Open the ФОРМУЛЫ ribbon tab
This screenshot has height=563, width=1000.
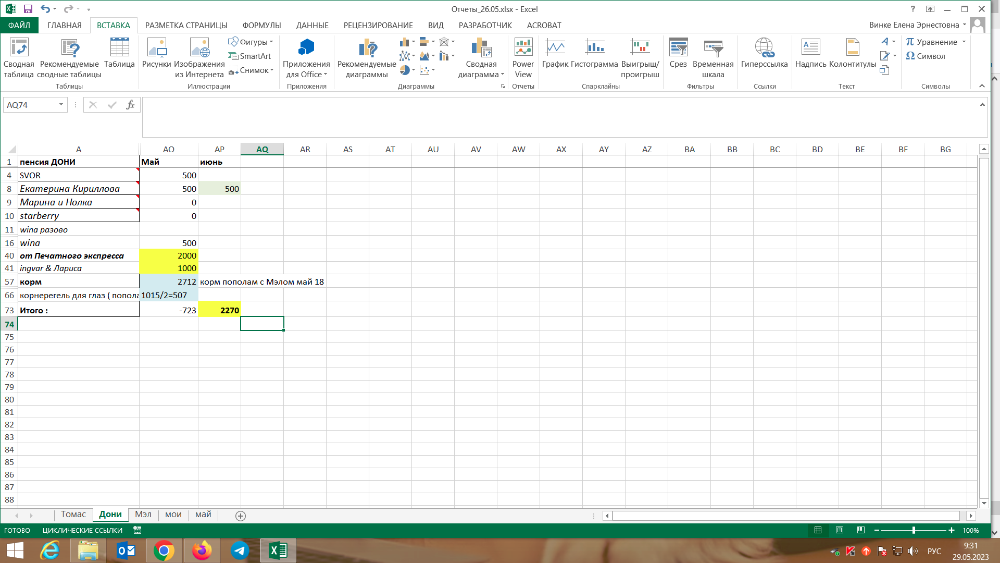[261, 24]
